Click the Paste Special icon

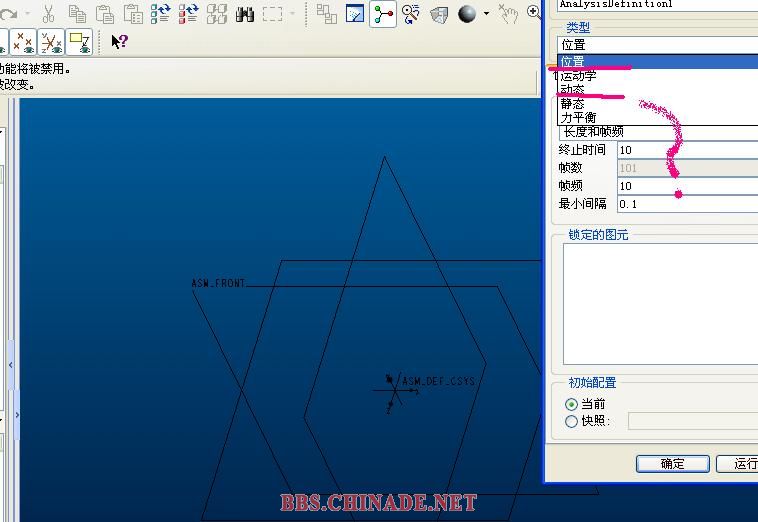[133, 14]
